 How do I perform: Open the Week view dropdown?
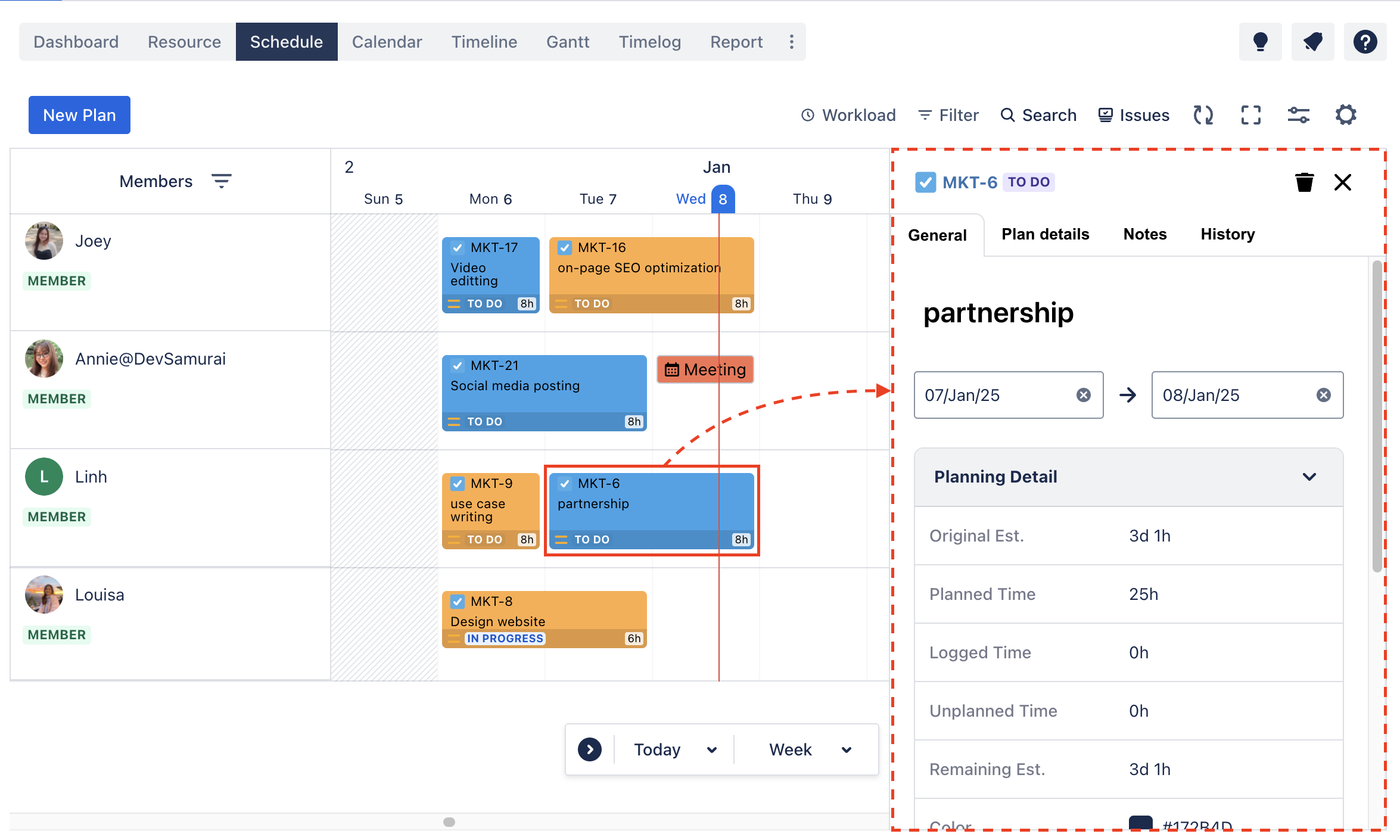[810, 749]
